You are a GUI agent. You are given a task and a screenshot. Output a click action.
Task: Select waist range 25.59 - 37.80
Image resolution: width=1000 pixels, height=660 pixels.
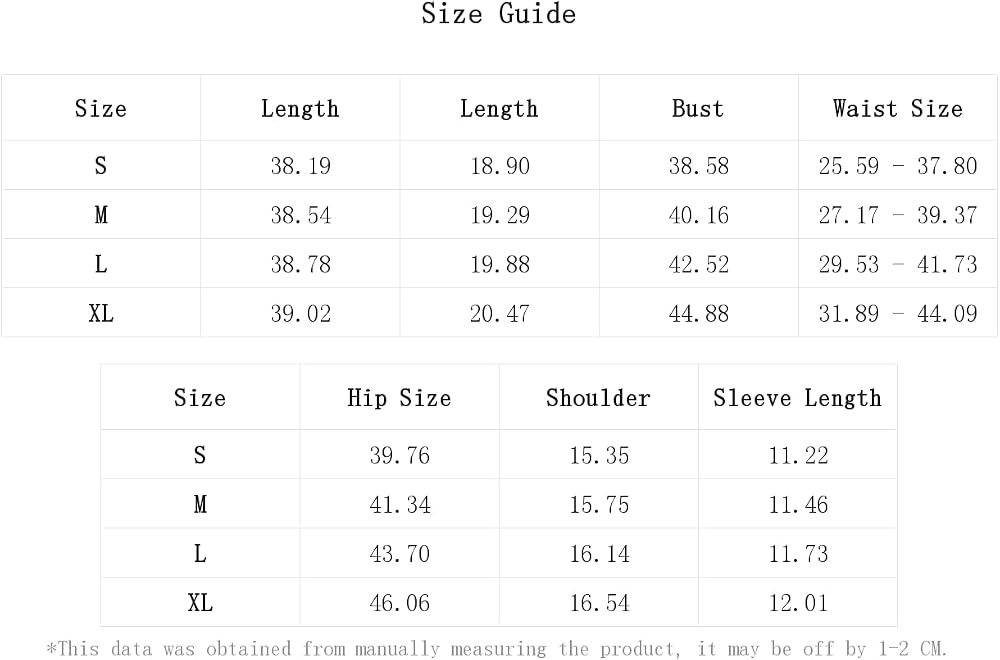[x=898, y=166]
